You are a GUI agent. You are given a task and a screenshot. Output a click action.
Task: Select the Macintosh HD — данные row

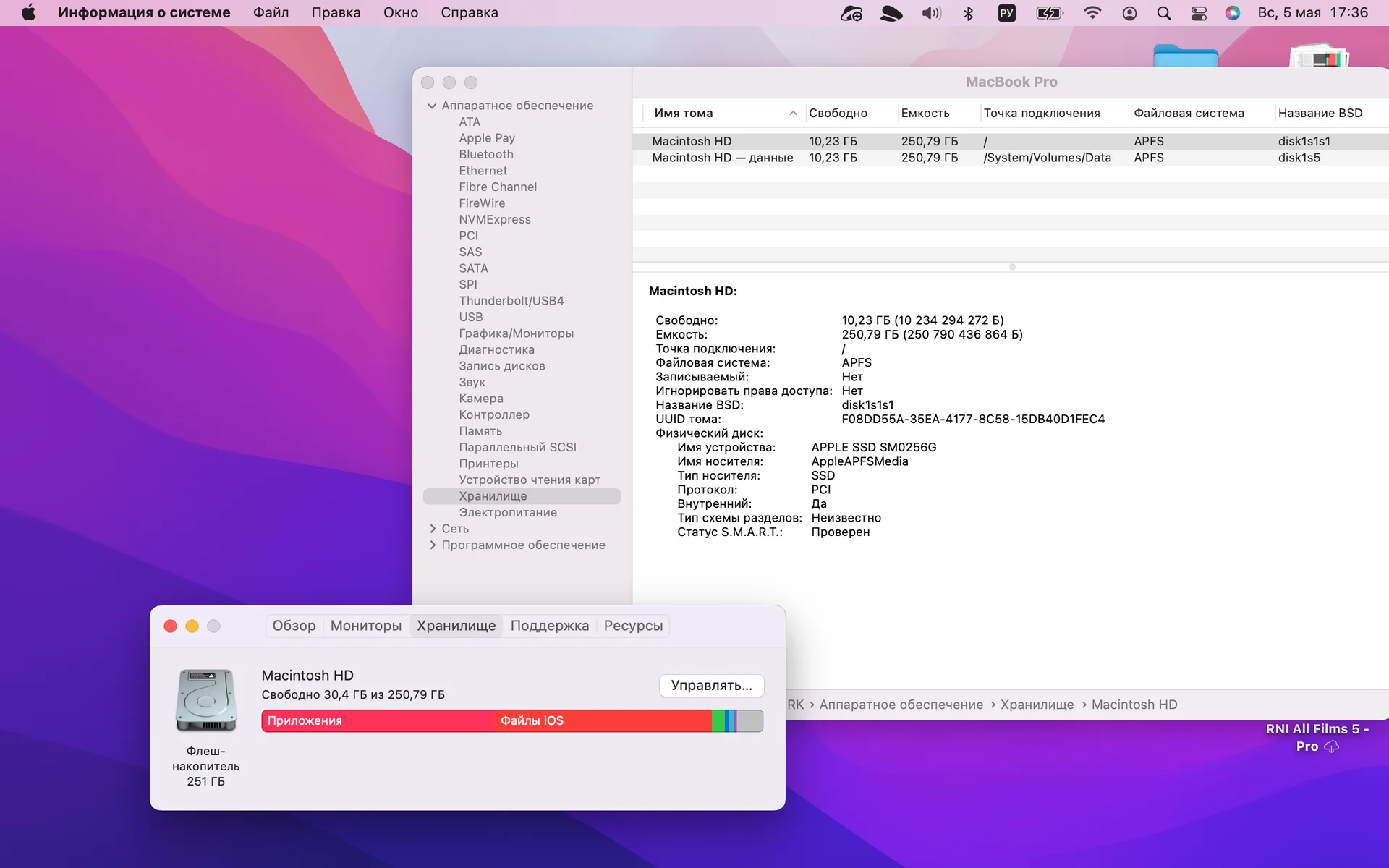tap(1011, 158)
